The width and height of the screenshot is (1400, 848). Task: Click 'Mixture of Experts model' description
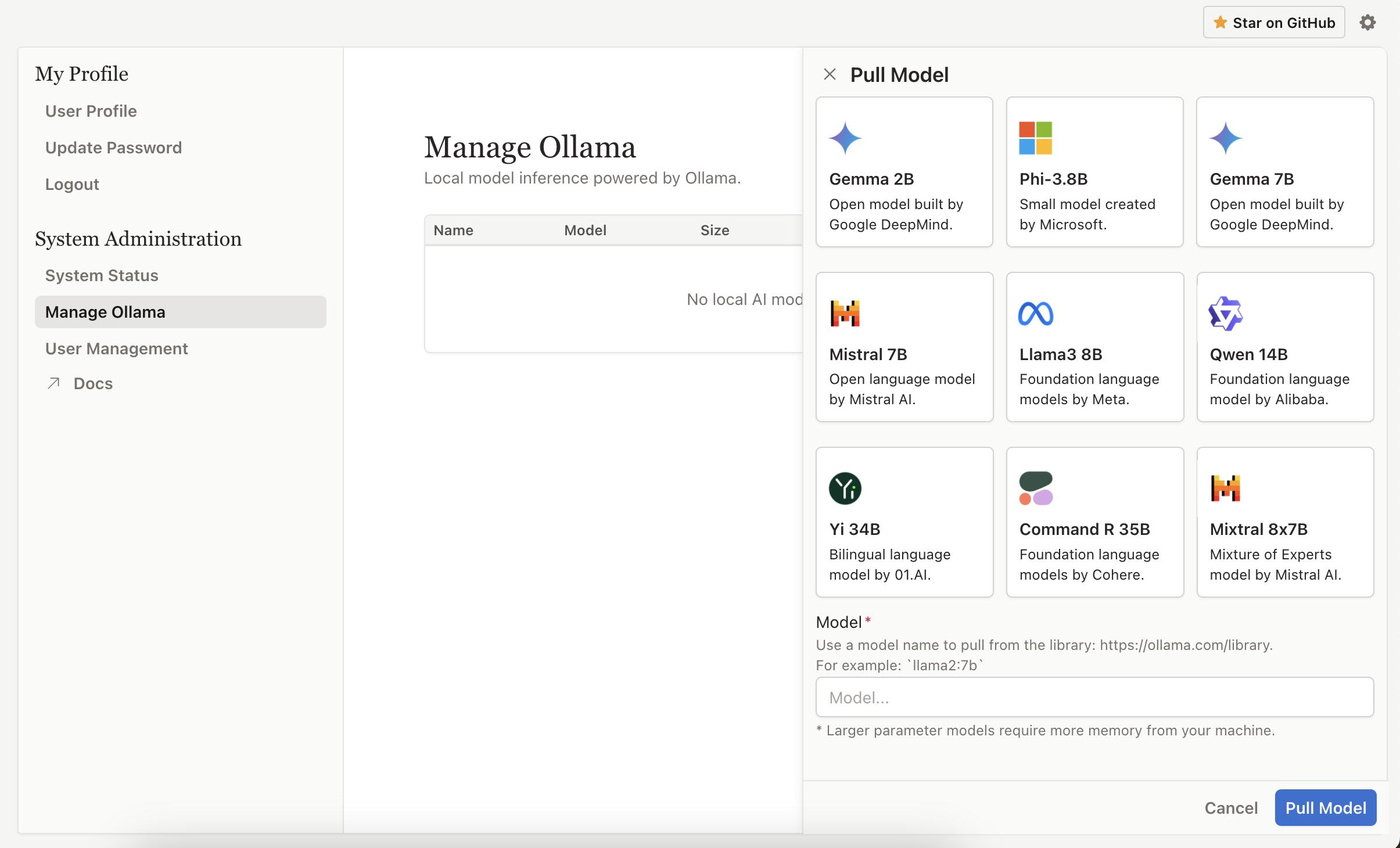tap(1276, 565)
